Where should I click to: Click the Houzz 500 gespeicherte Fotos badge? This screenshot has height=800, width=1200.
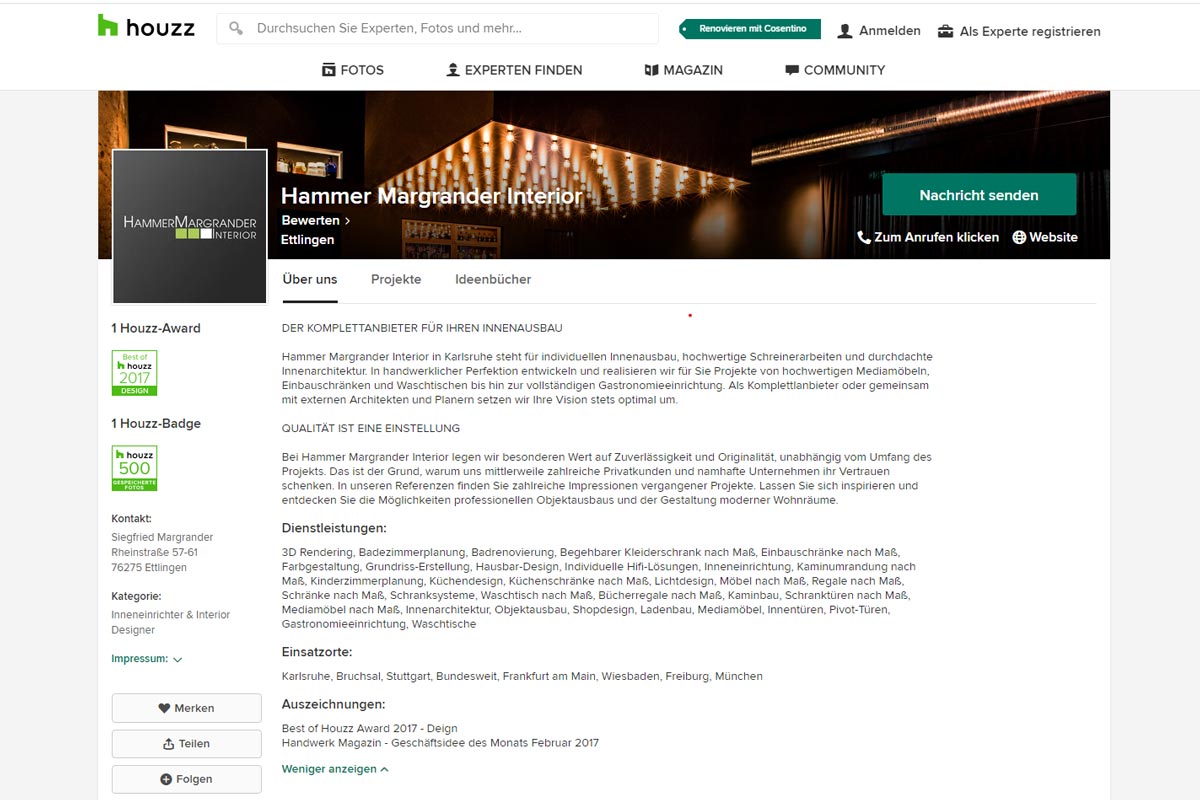click(x=134, y=468)
